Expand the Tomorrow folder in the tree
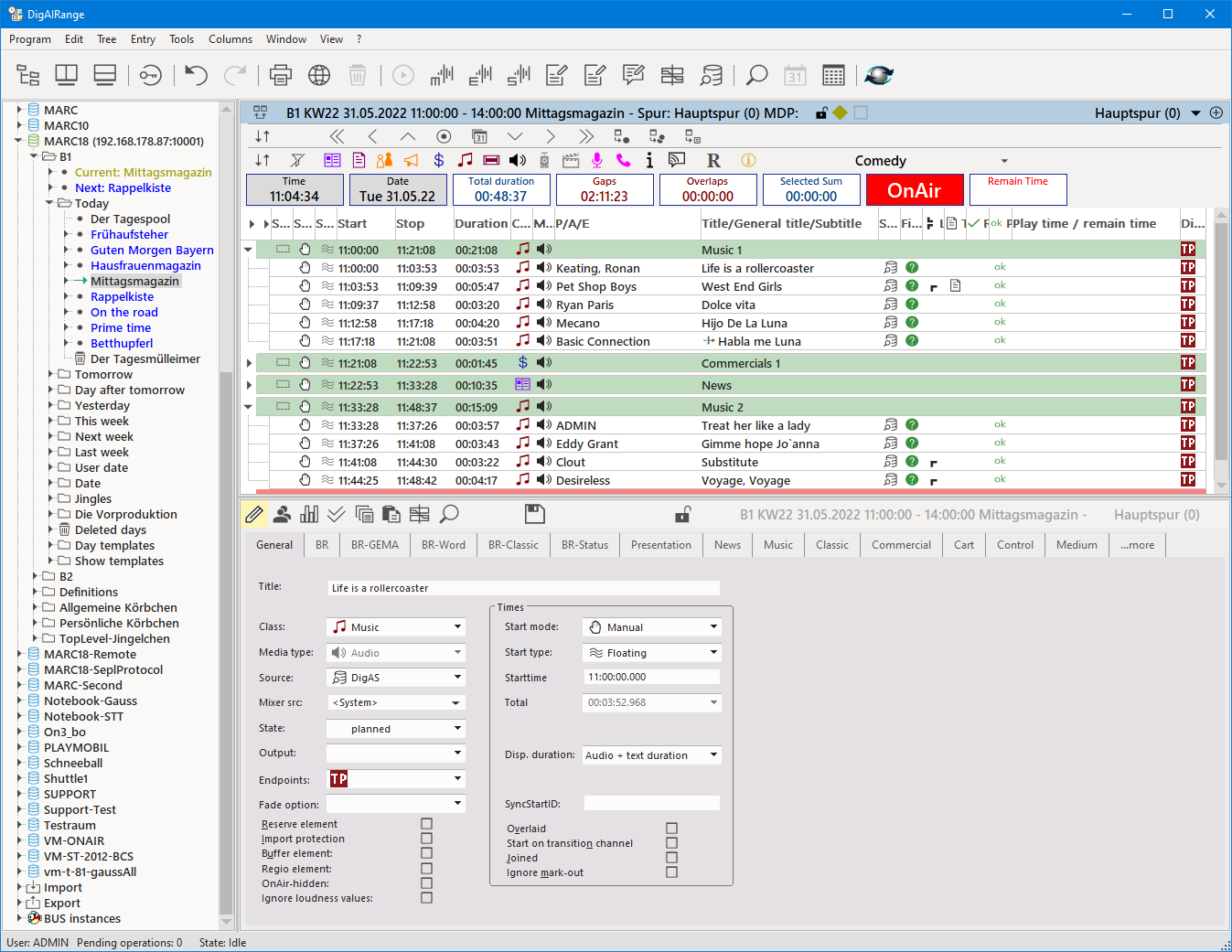 51,374
